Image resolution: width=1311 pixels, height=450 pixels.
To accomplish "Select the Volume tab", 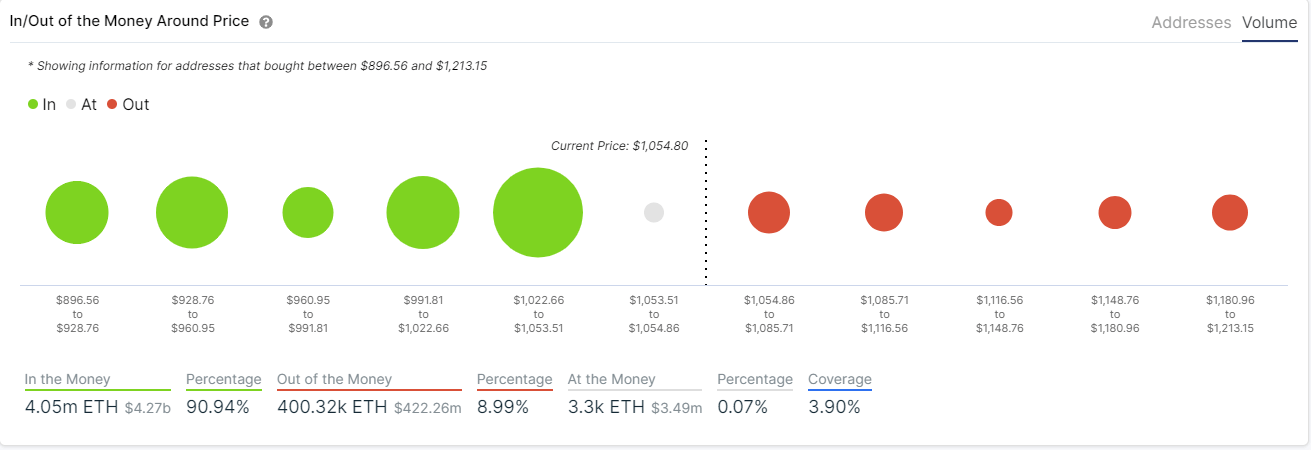I will point(1269,22).
